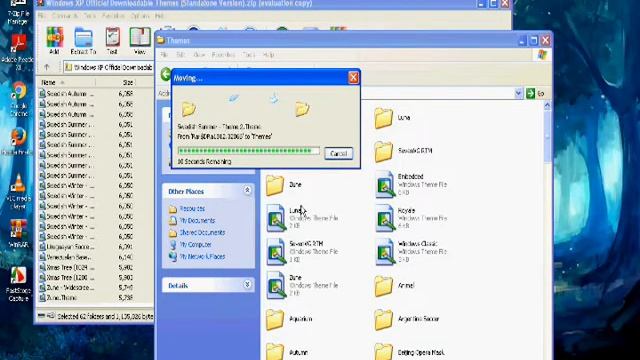This screenshot has height=360, width=640.
Task: Select the Luna Windows Theme File
Action: pos(302,218)
